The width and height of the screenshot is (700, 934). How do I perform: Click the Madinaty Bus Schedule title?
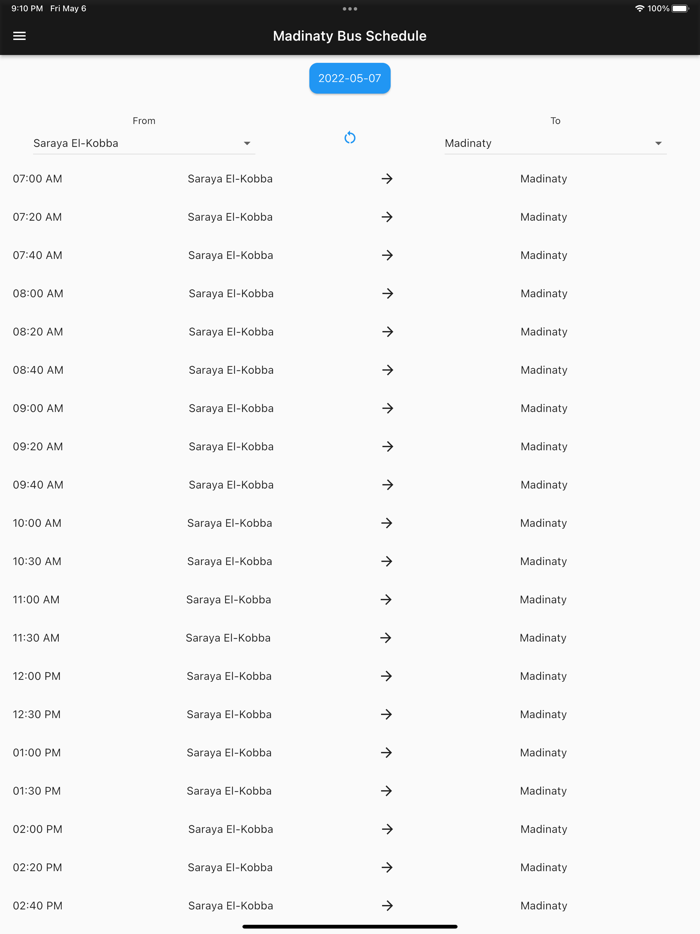(350, 35)
